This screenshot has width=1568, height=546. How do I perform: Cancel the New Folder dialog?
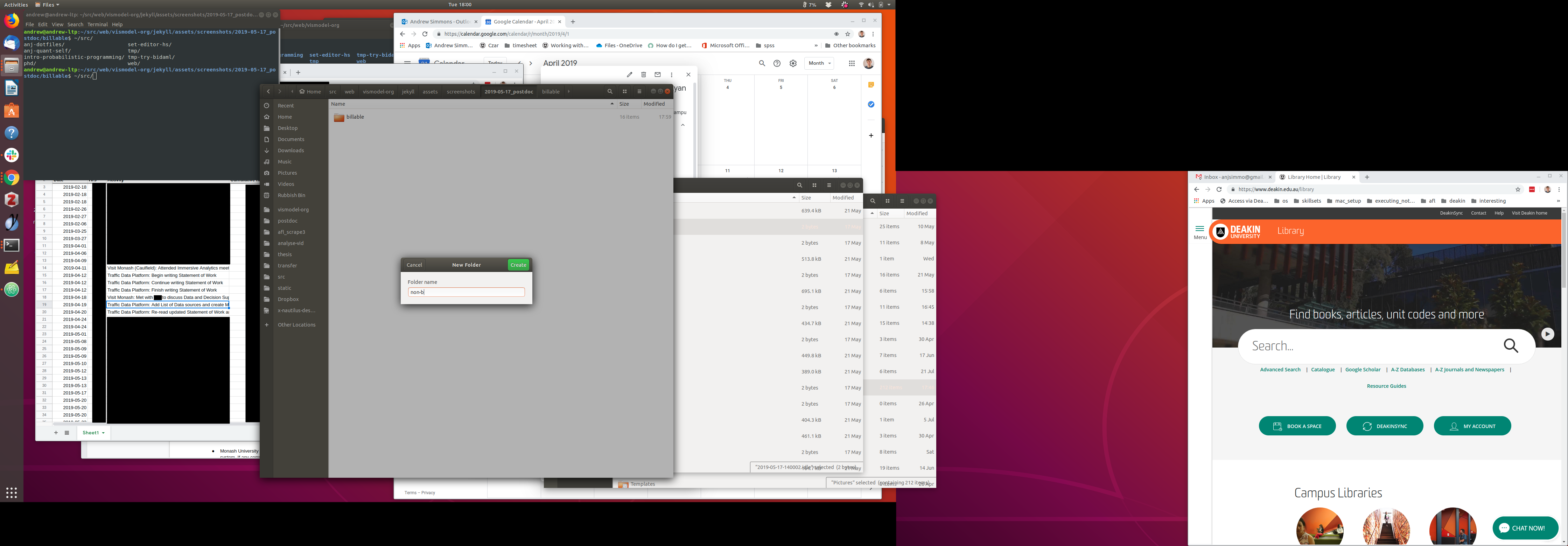[x=414, y=265]
